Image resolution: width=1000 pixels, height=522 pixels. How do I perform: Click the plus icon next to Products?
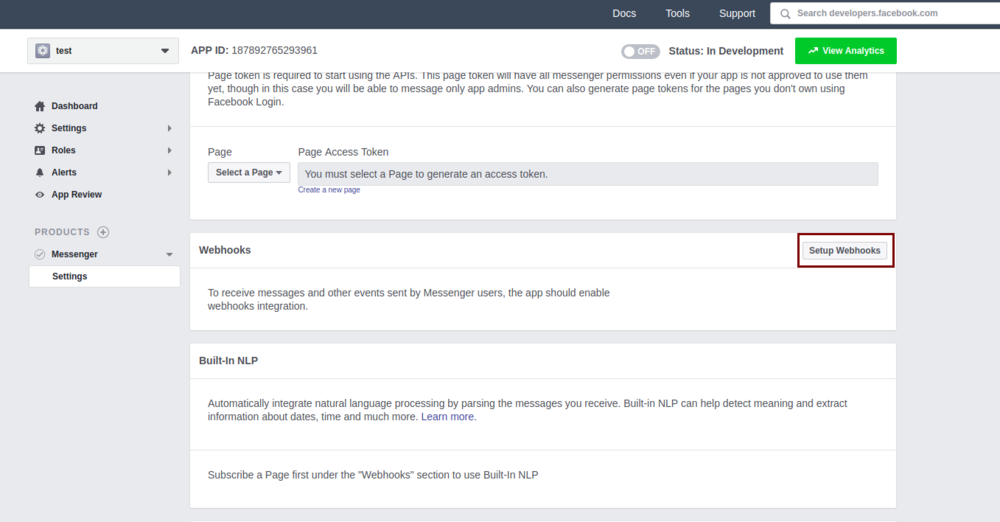click(103, 232)
